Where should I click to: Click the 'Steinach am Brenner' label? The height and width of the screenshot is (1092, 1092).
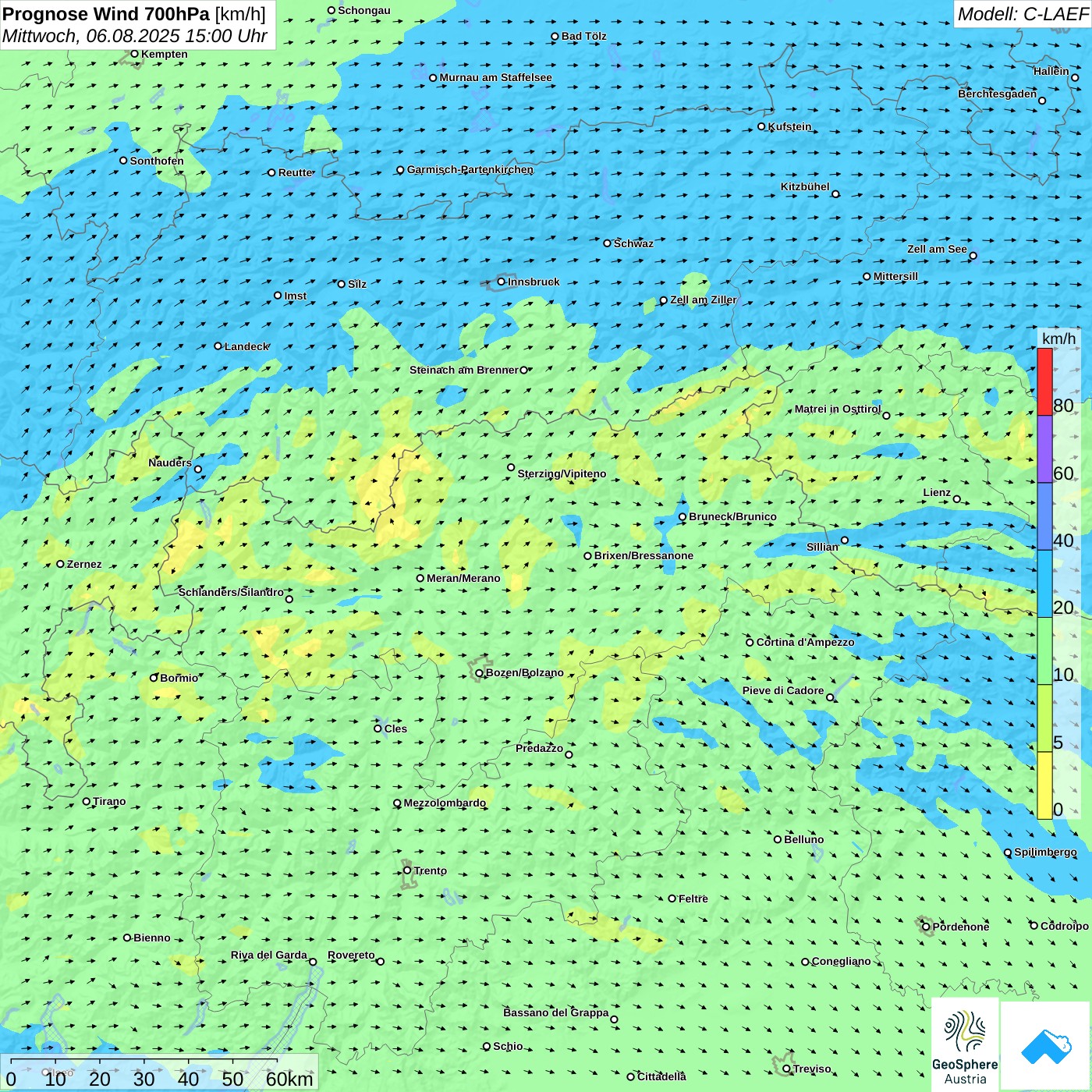tap(464, 370)
